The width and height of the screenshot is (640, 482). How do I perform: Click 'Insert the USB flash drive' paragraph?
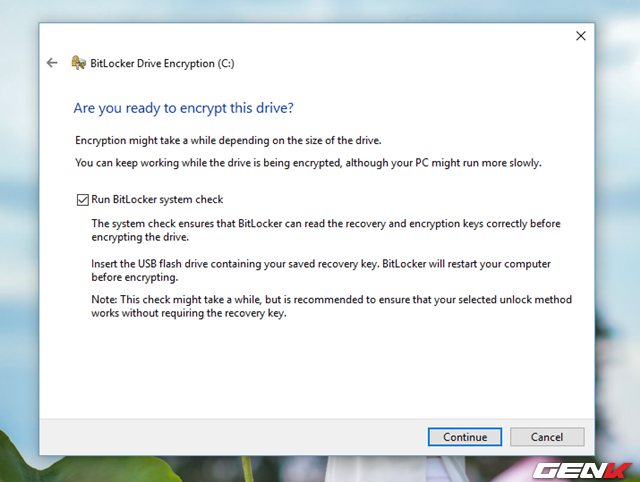[321, 270]
